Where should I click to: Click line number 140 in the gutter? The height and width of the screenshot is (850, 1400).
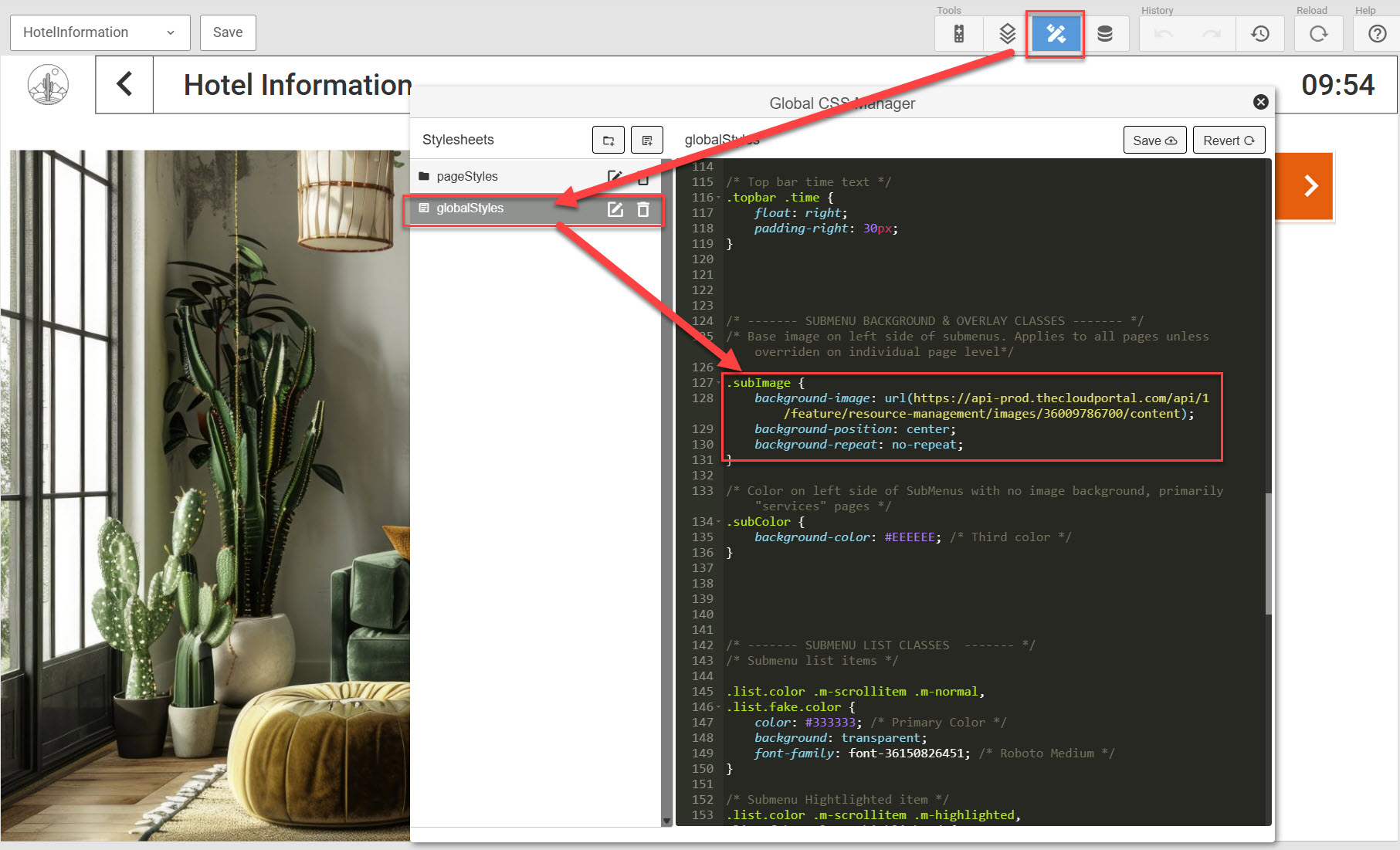click(x=702, y=615)
